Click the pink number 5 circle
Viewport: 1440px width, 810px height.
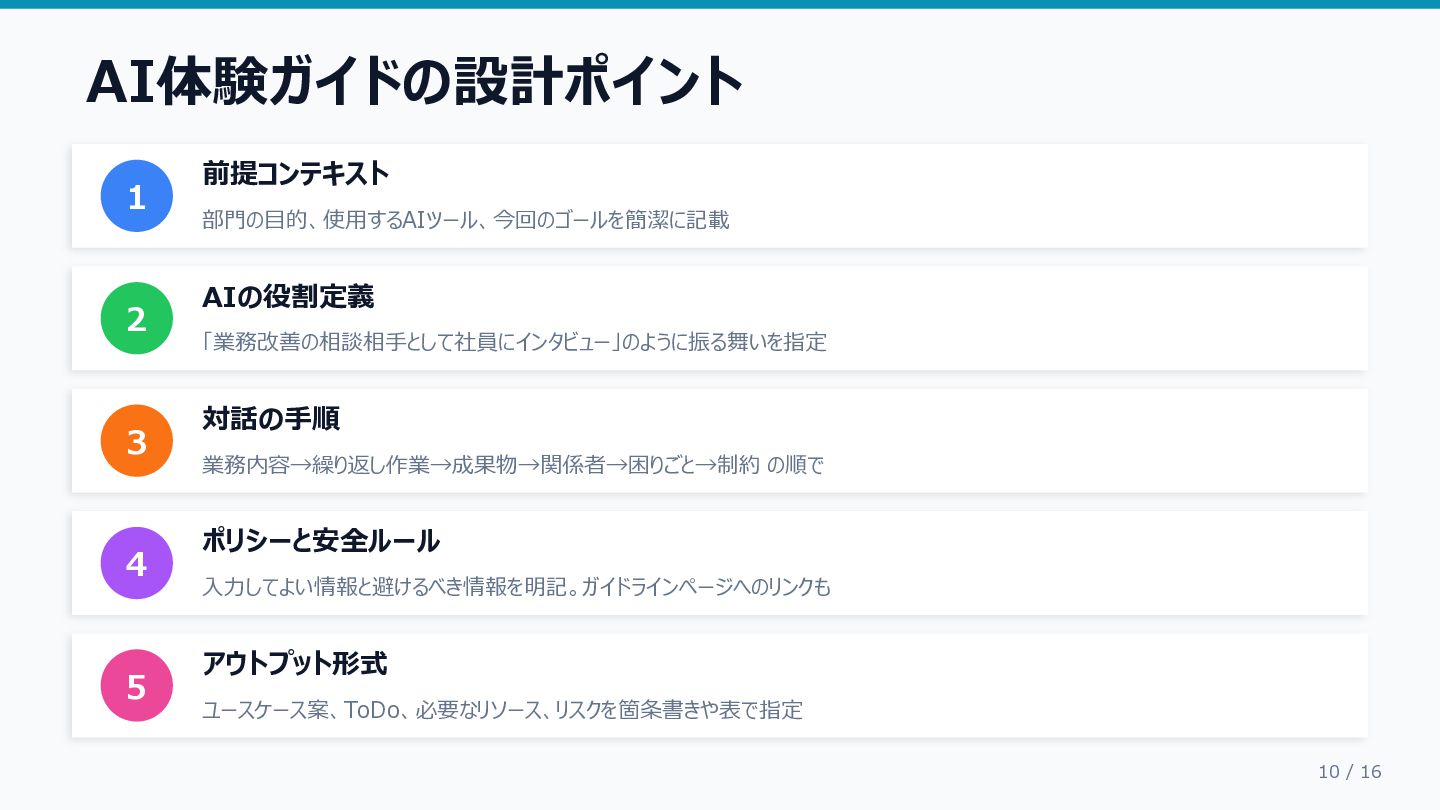tap(137, 686)
